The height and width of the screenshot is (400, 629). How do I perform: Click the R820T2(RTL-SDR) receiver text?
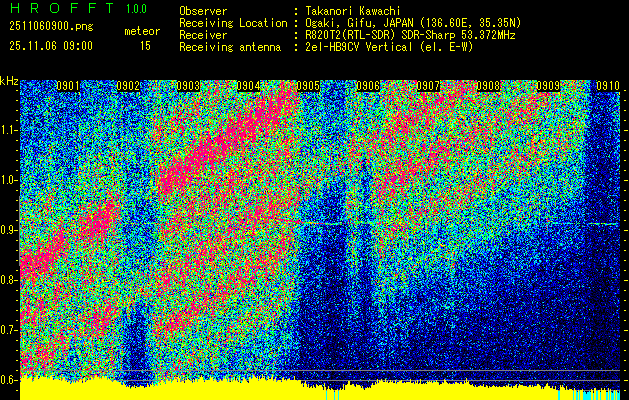coord(410,35)
